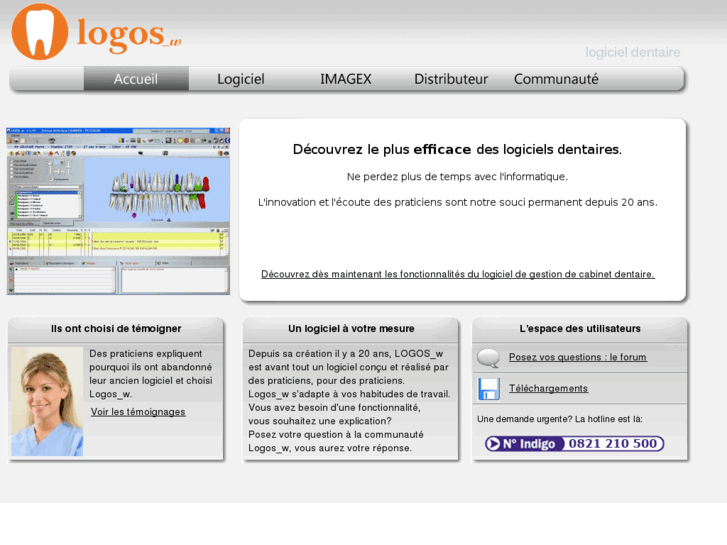Click the 'Voir les témoignages' link
Screen dimensions: 727x545
pos(138,412)
